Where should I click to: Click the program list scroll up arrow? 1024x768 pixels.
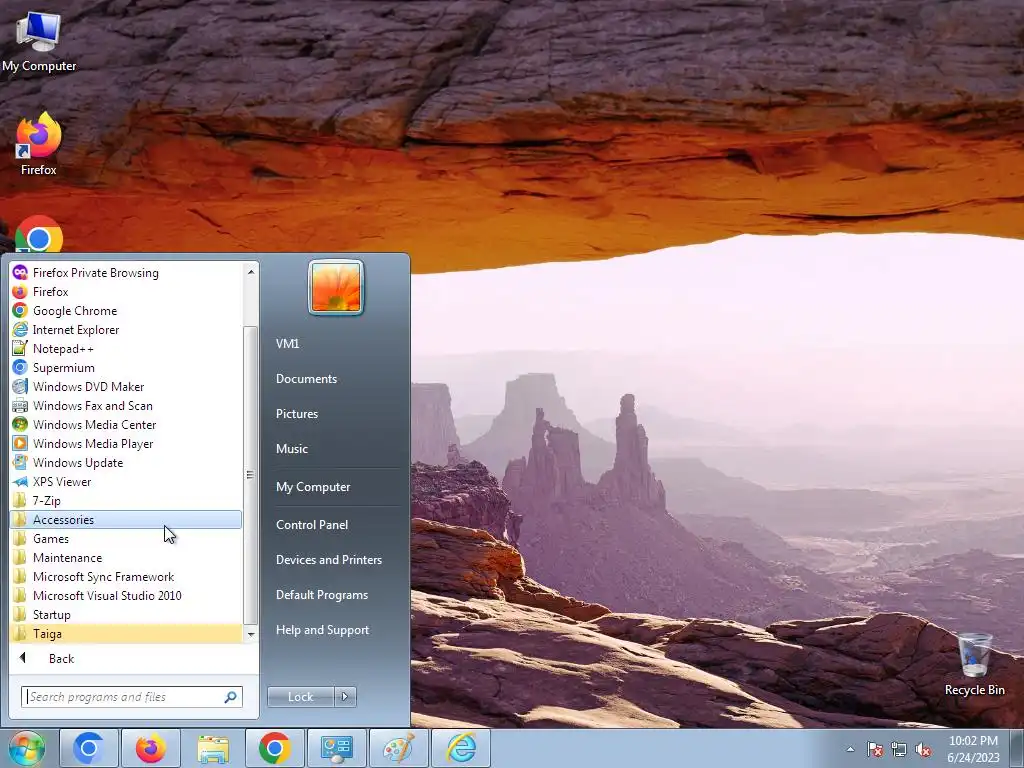click(x=250, y=271)
